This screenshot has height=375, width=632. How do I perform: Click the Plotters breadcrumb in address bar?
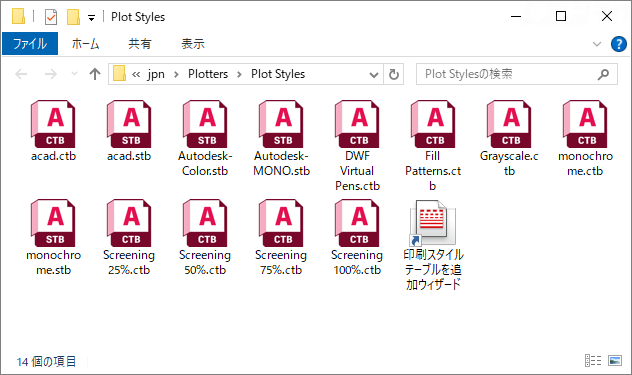tap(208, 74)
